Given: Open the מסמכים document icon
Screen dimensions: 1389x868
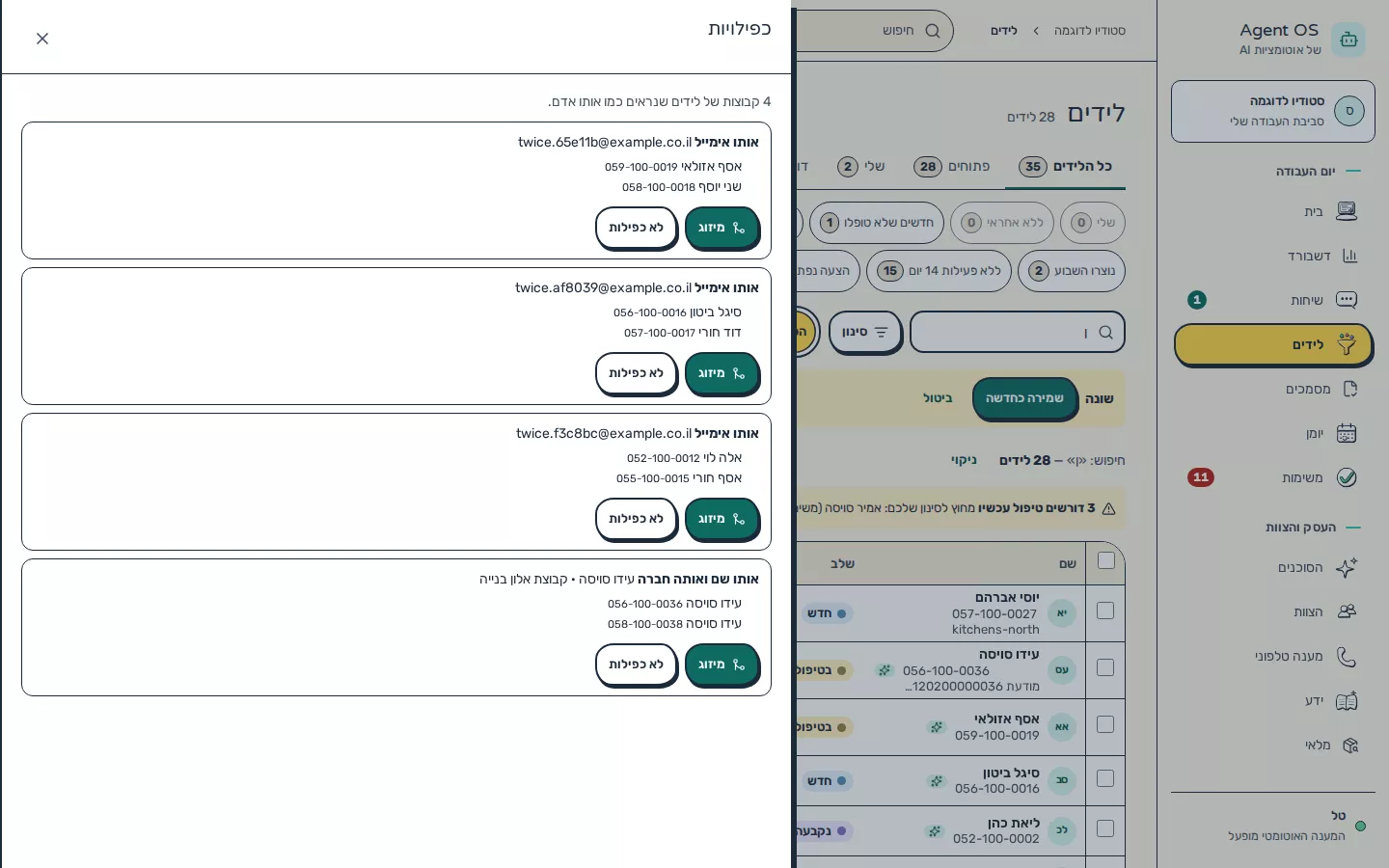Looking at the screenshot, I should click(x=1349, y=389).
